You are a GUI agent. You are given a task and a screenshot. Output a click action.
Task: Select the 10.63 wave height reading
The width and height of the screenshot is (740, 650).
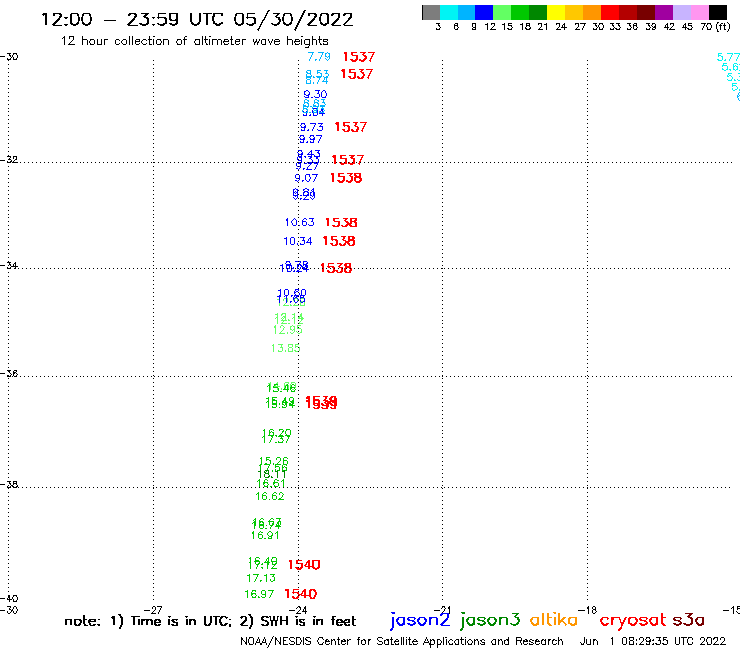[299, 222]
